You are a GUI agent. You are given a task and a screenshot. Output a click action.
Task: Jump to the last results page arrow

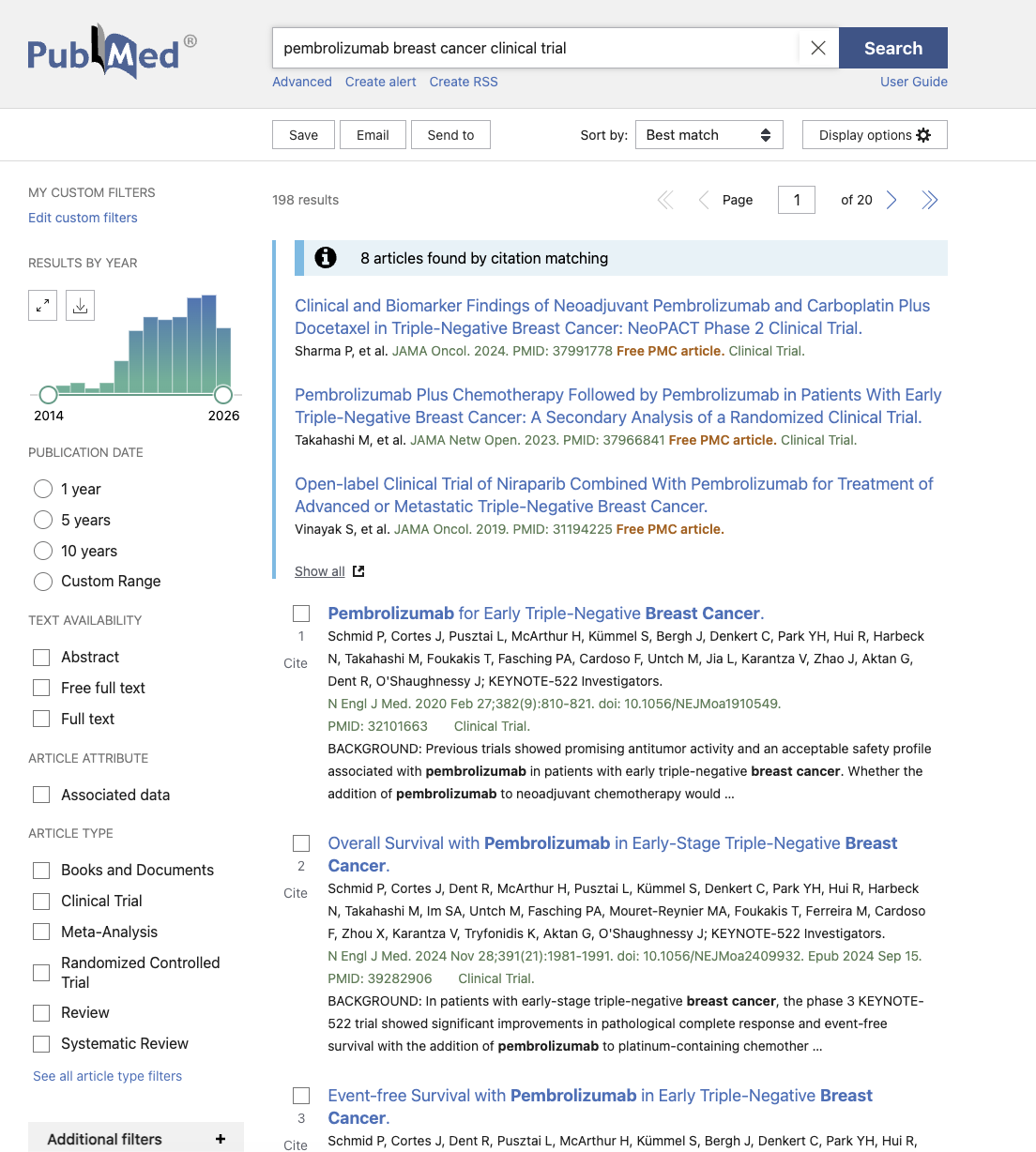(929, 200)
